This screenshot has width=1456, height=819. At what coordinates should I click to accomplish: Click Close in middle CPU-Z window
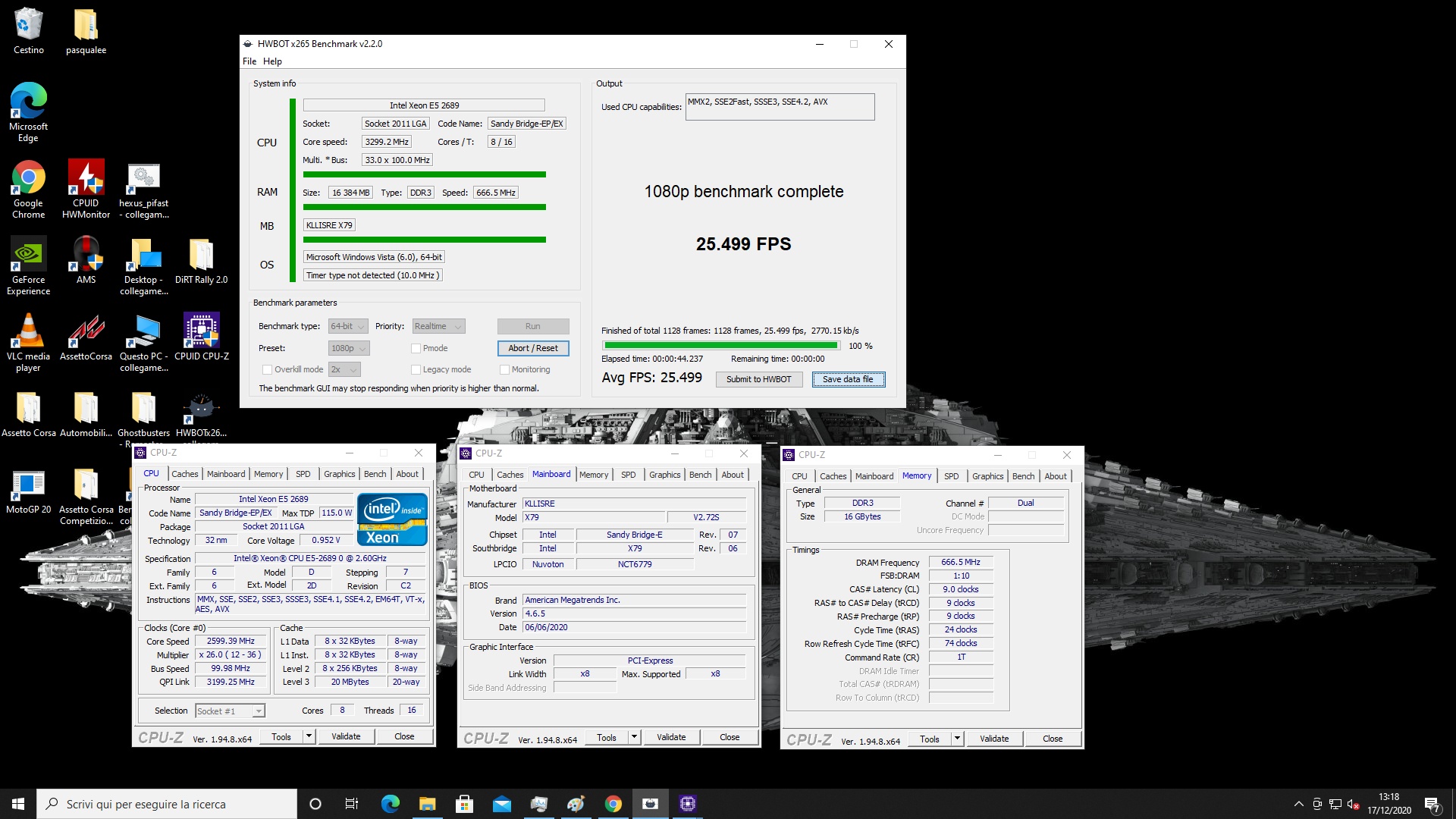(x=730, y=737)
